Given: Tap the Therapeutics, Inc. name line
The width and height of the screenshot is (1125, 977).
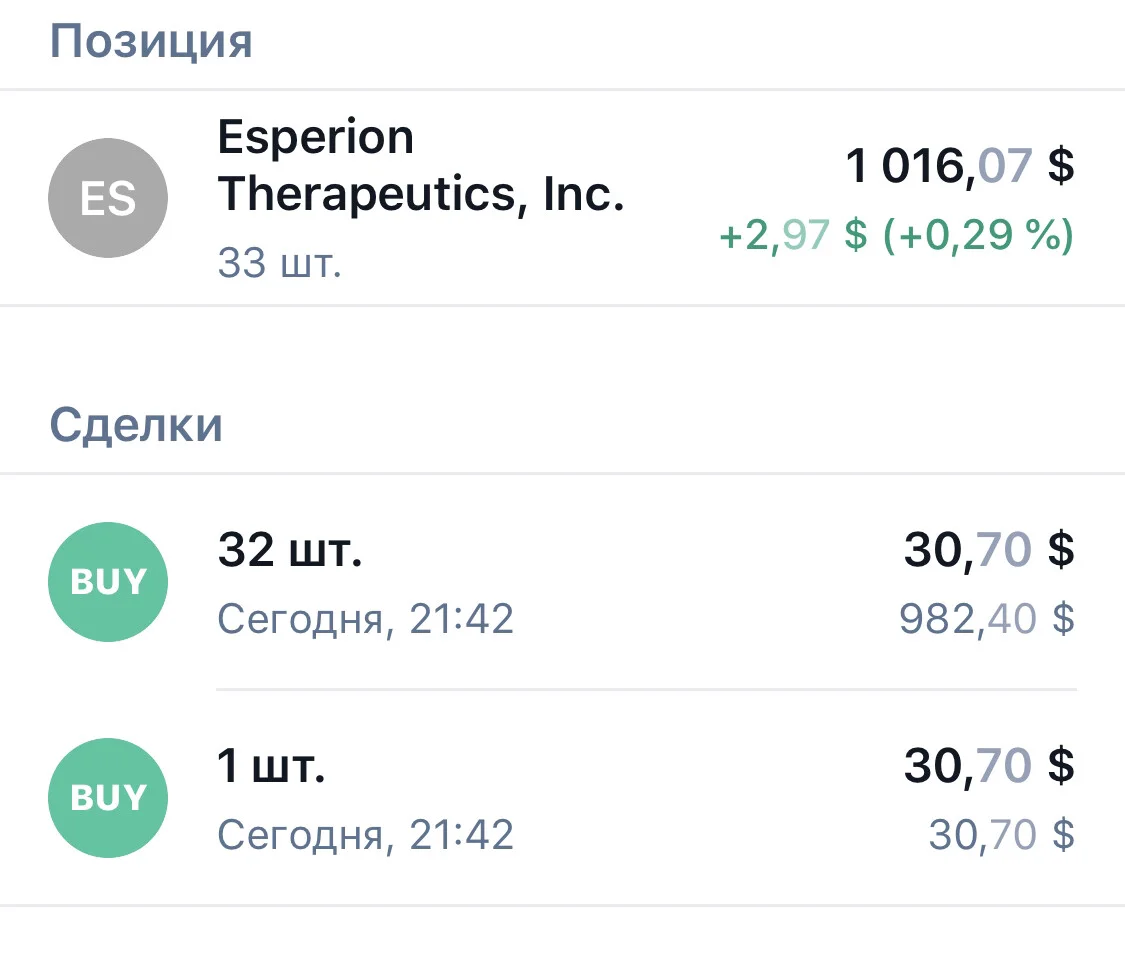Looking at the screenshot, I should tap(421, 194).
